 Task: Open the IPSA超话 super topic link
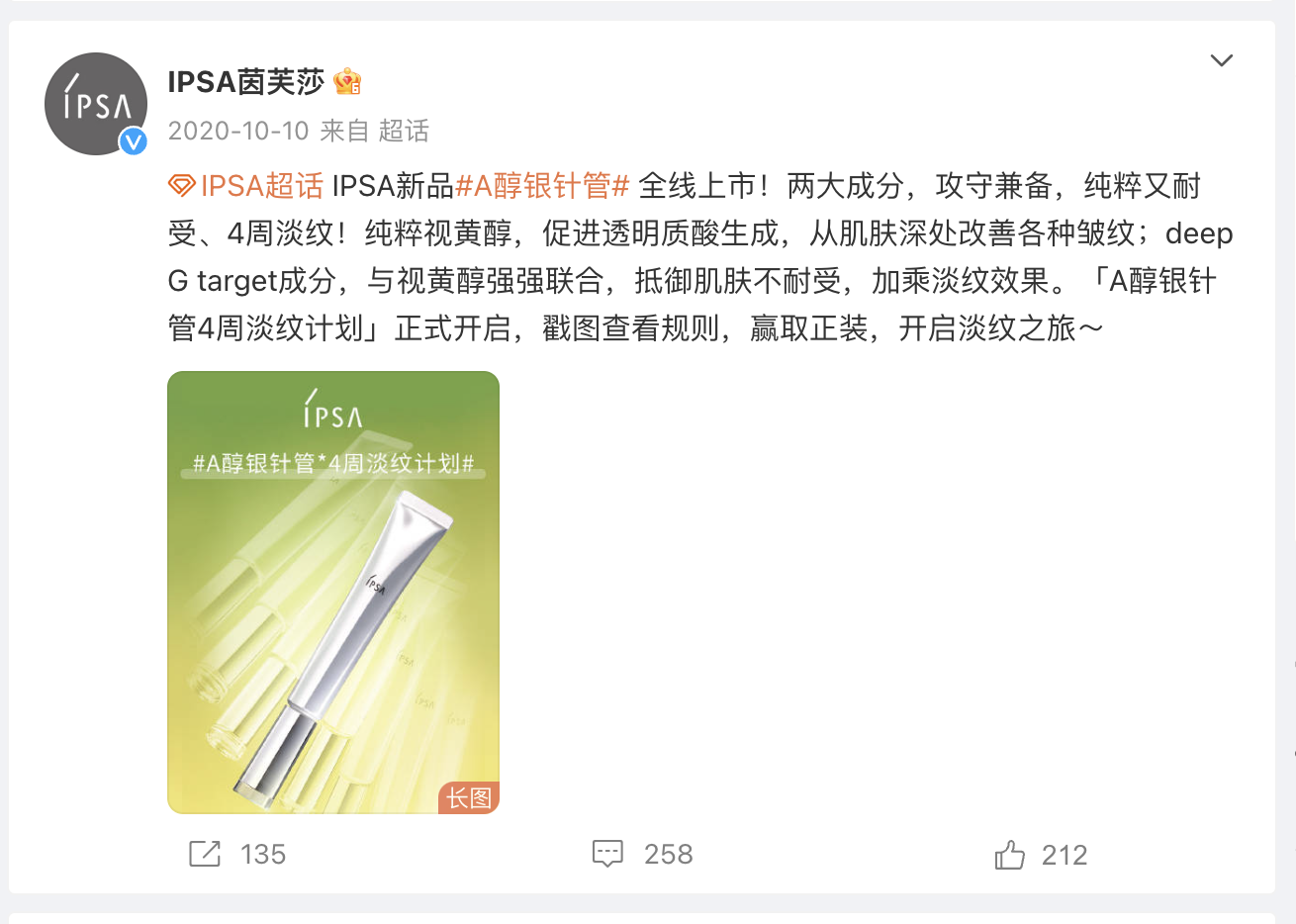click(x=262, y=186)
